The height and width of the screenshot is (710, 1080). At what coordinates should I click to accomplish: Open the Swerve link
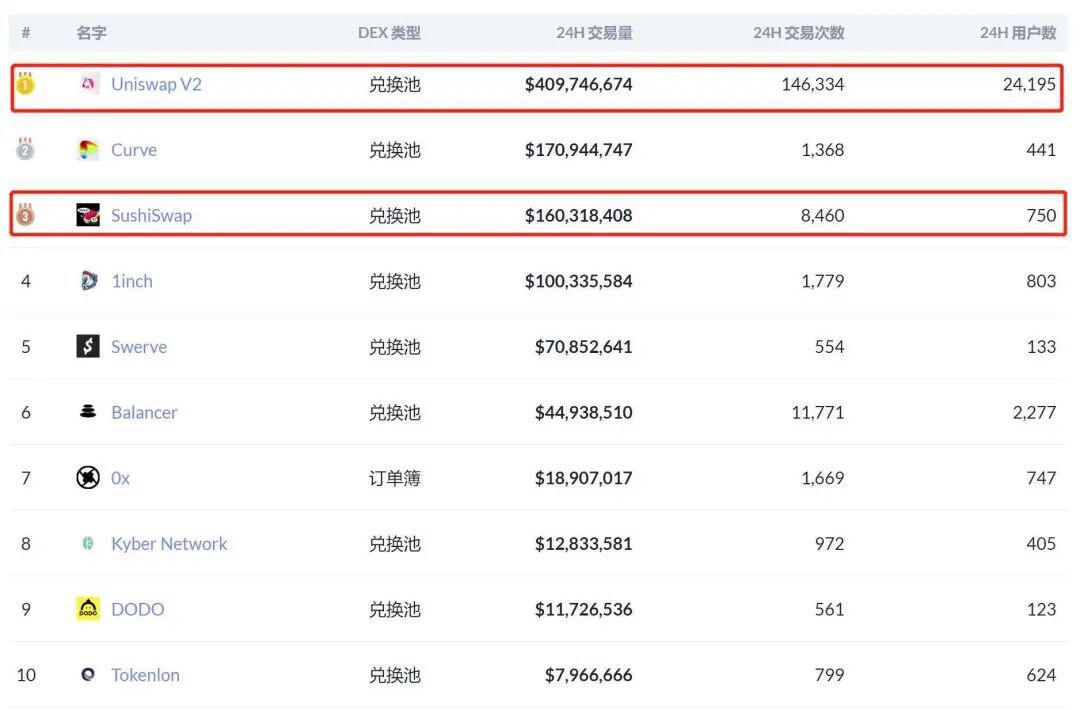coord(139,346)
